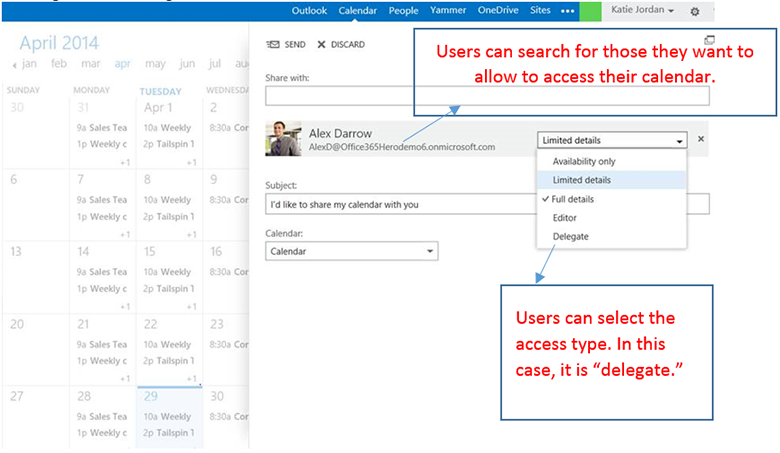Go to previous month using left arrow
The height and width of the screenshot is (453, 780).
pyautogui.click(x=14, y=64)
